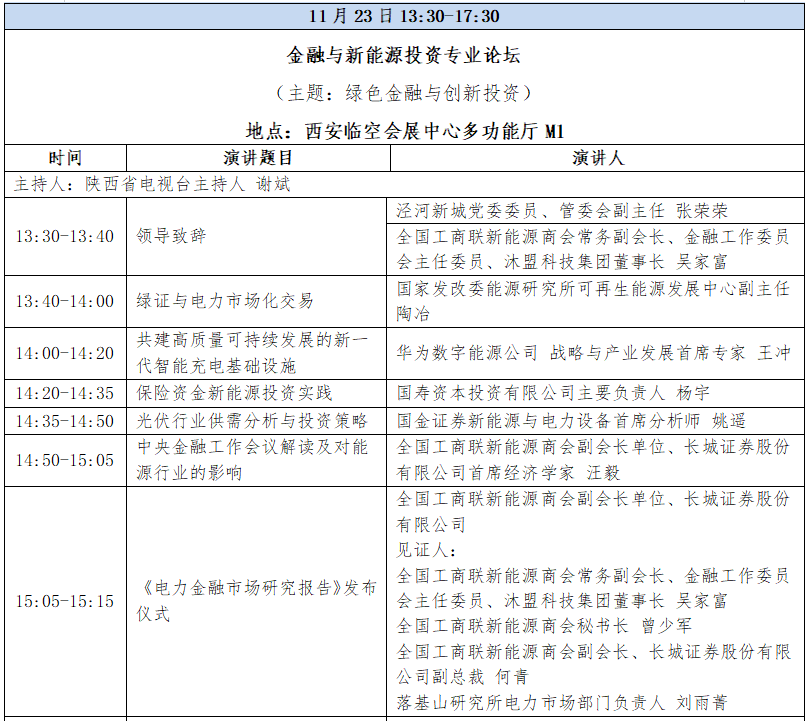
Task: Click the topic '光伏行业供需分析与投资策略'
Action: click(256, 421)
